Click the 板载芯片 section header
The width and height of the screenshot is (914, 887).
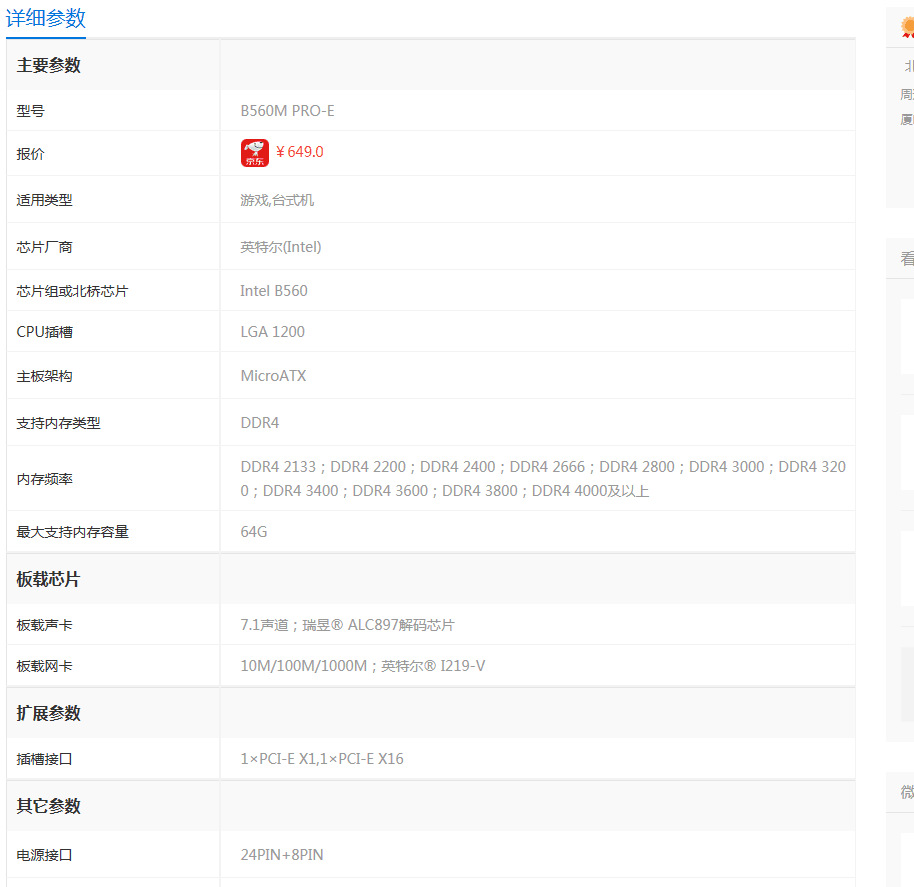(49, 580)
